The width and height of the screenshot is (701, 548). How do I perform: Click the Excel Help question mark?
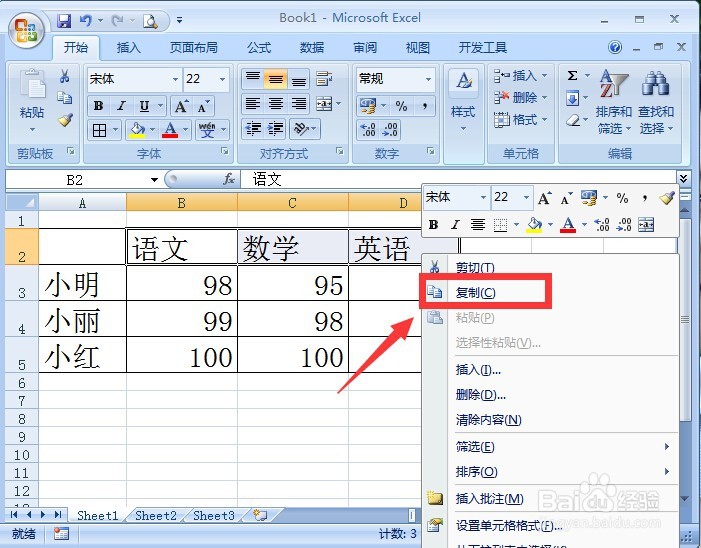pos(615,47)
